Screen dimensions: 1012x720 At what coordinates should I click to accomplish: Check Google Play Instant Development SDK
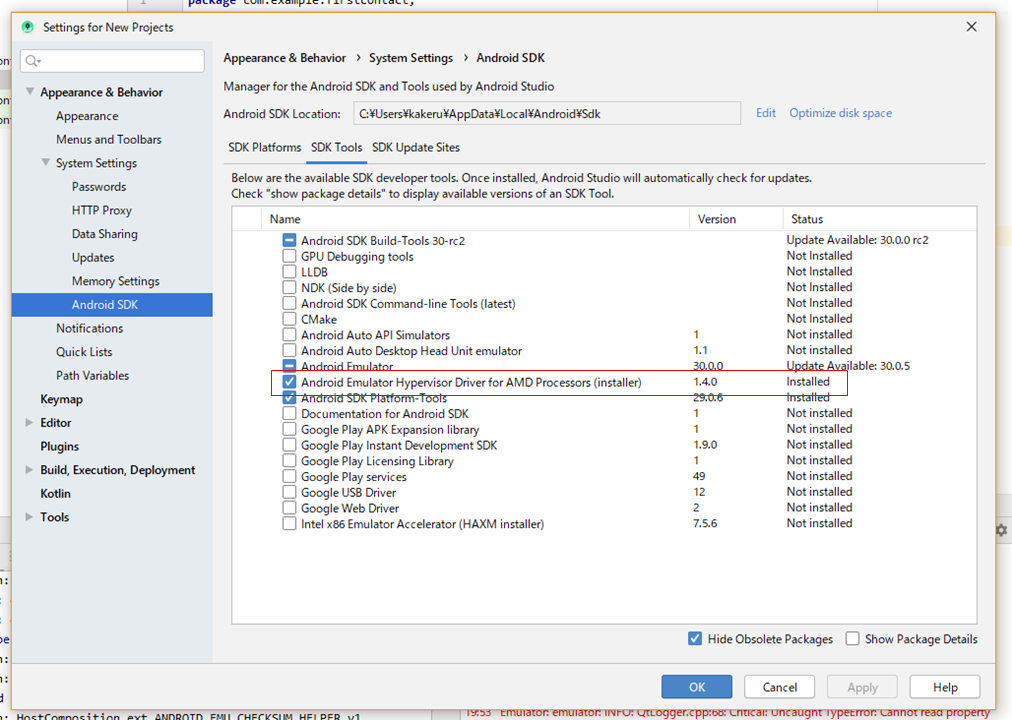click(289, 445)
